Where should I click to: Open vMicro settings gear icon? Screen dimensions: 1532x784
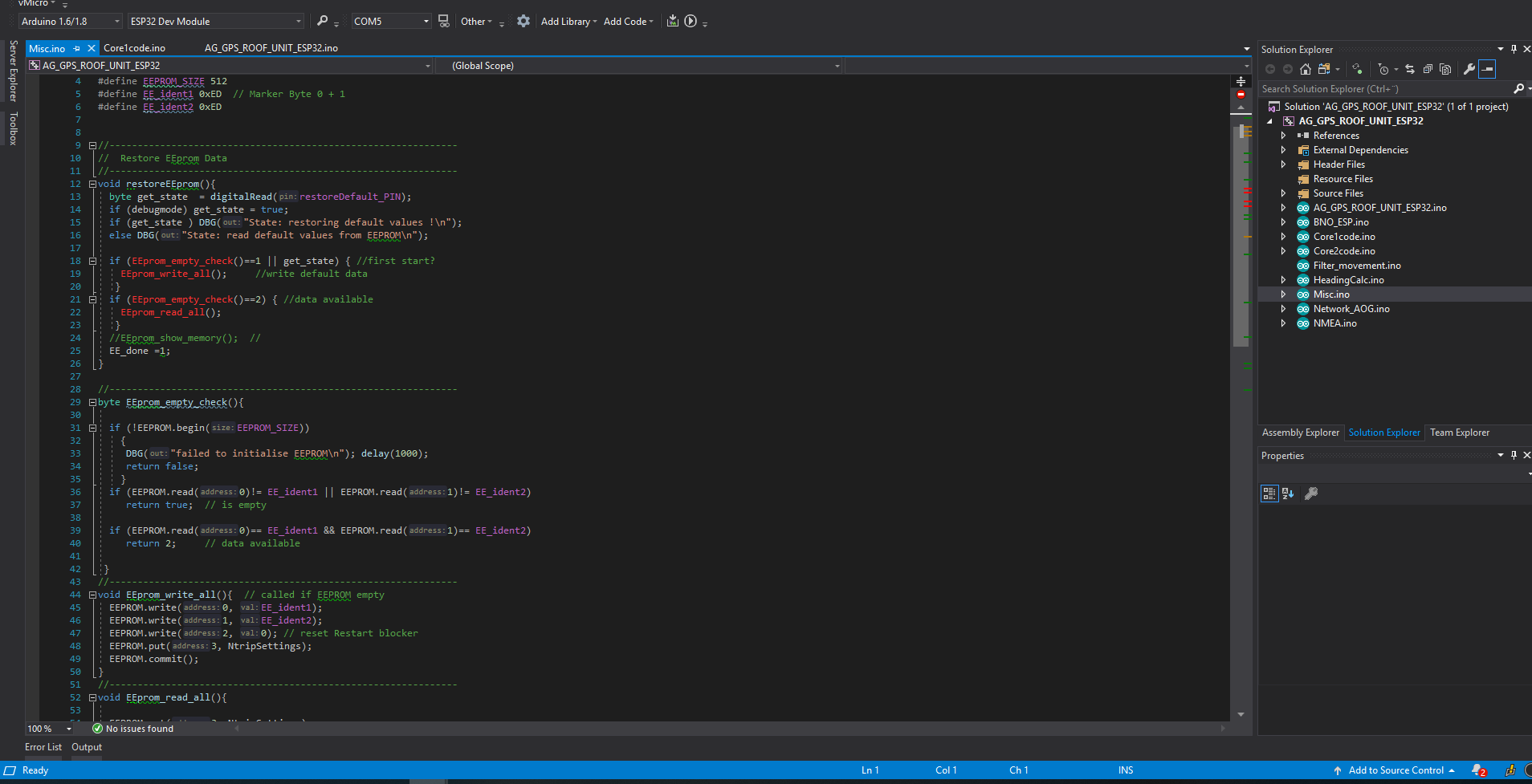524,21
